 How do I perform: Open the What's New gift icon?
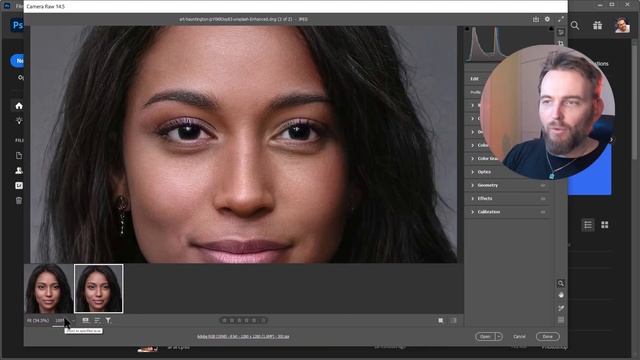[x=598, y=25]
